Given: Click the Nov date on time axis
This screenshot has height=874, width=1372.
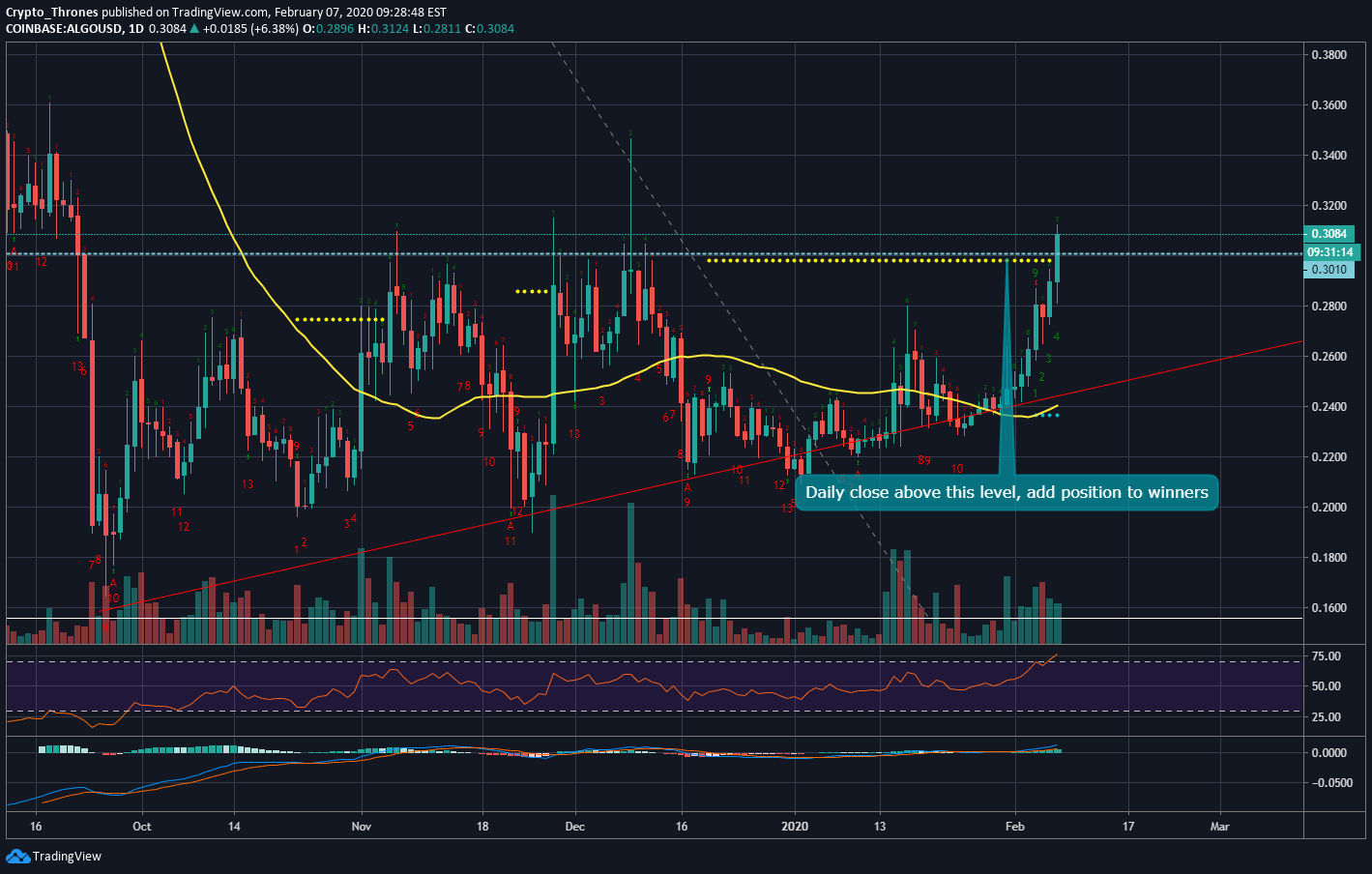Looking at the screenshot, I should (362, 827).
